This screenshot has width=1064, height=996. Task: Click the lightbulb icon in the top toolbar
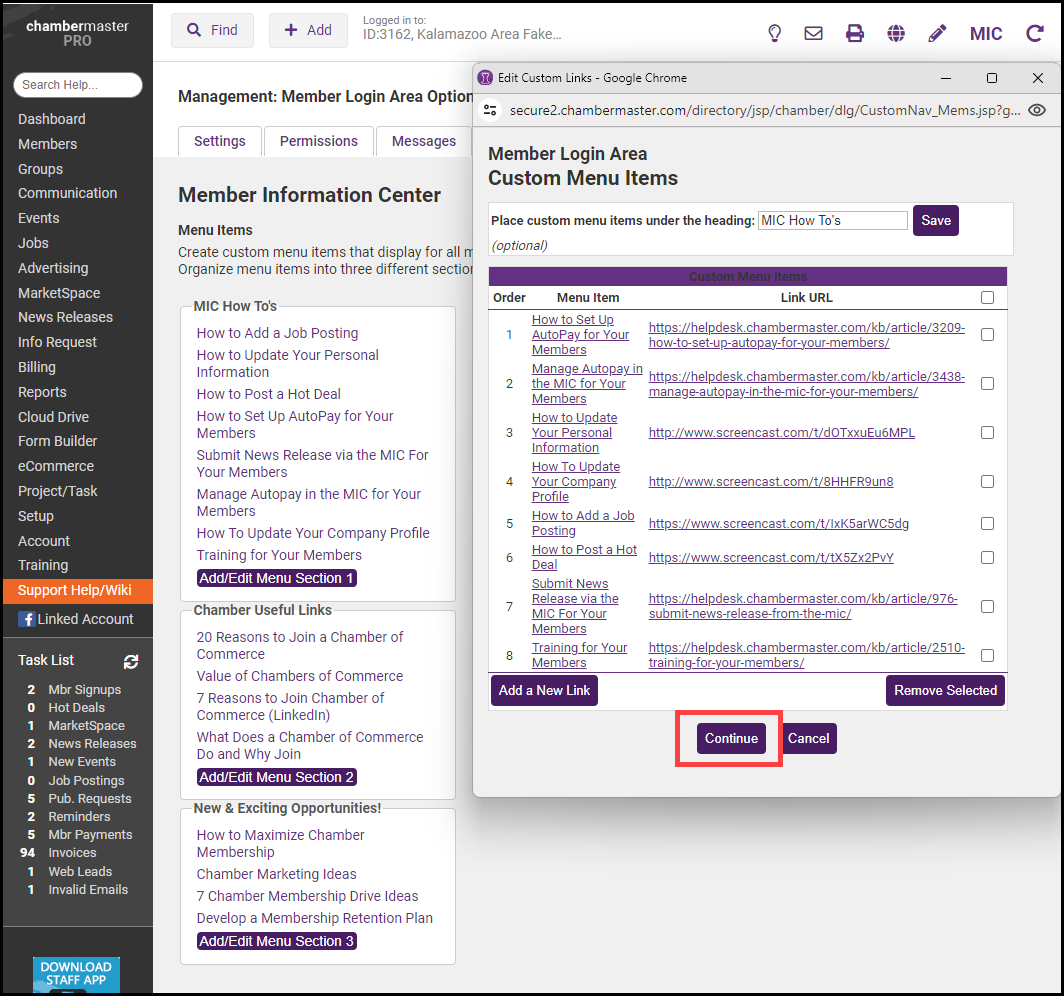point(774,33)
